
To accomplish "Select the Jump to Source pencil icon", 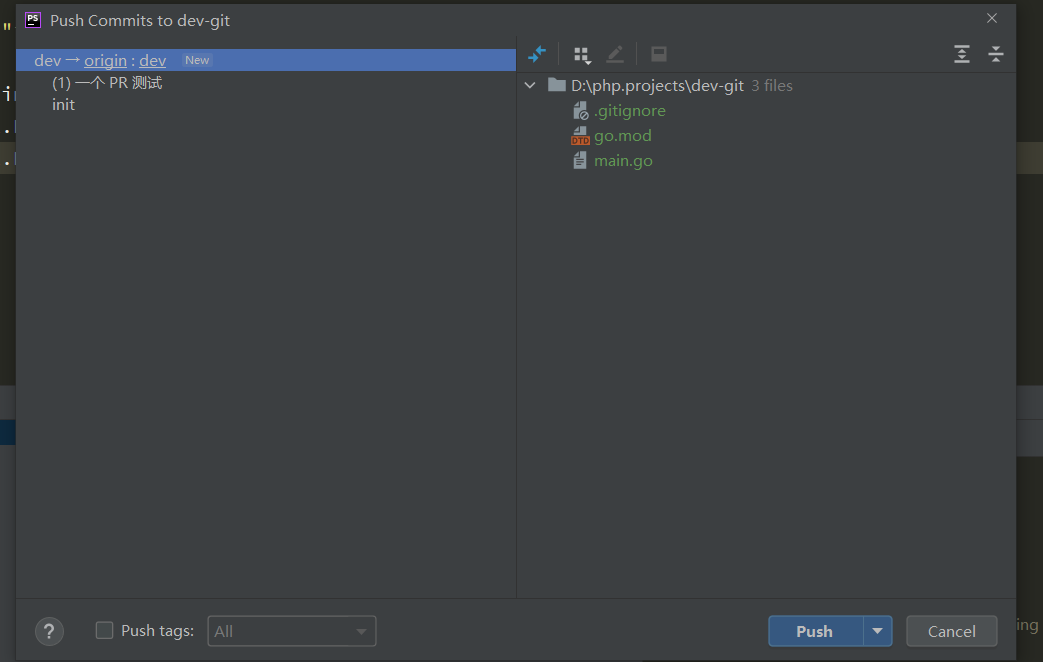I will [614, 54].
